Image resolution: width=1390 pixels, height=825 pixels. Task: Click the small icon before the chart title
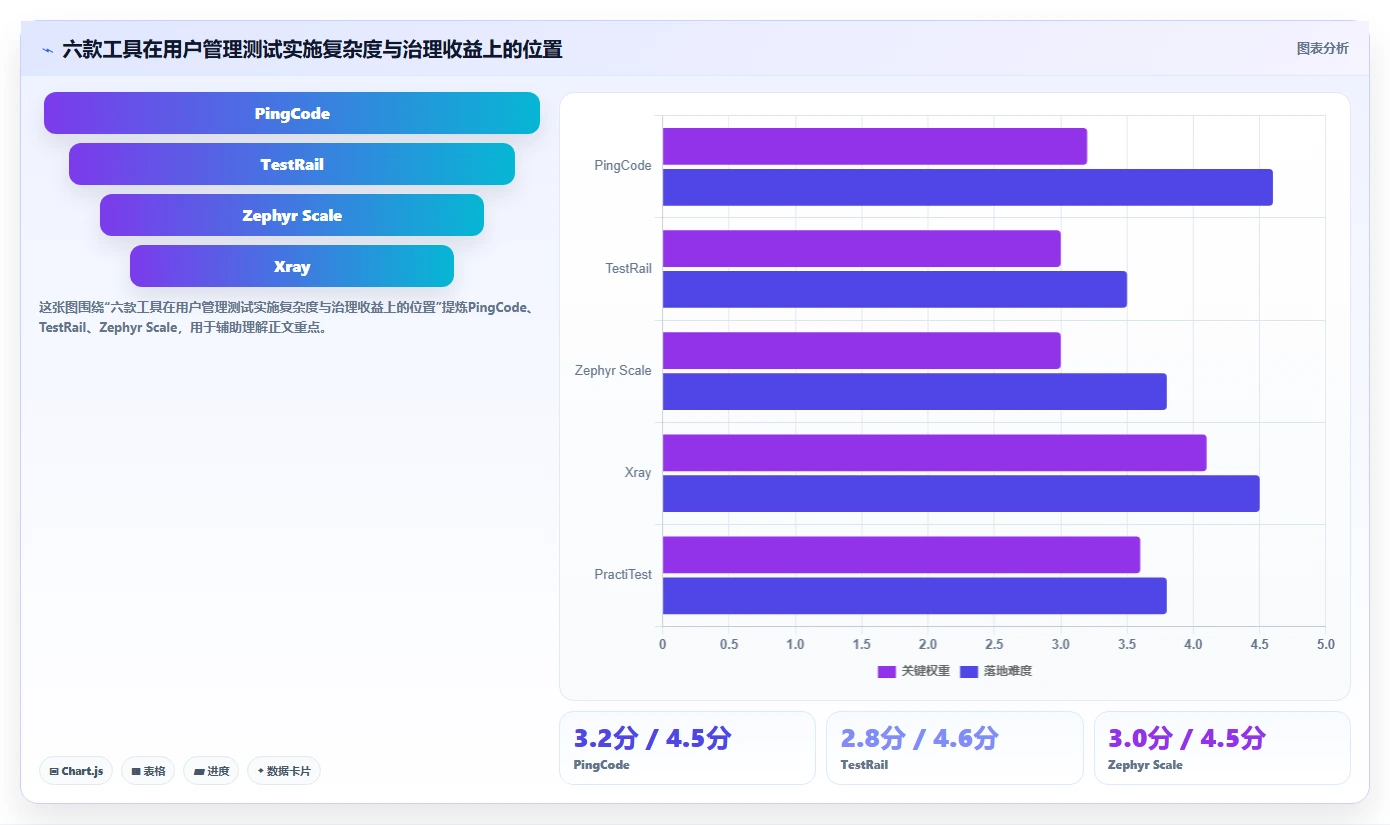pyautogui.click(x=47, y=50)
